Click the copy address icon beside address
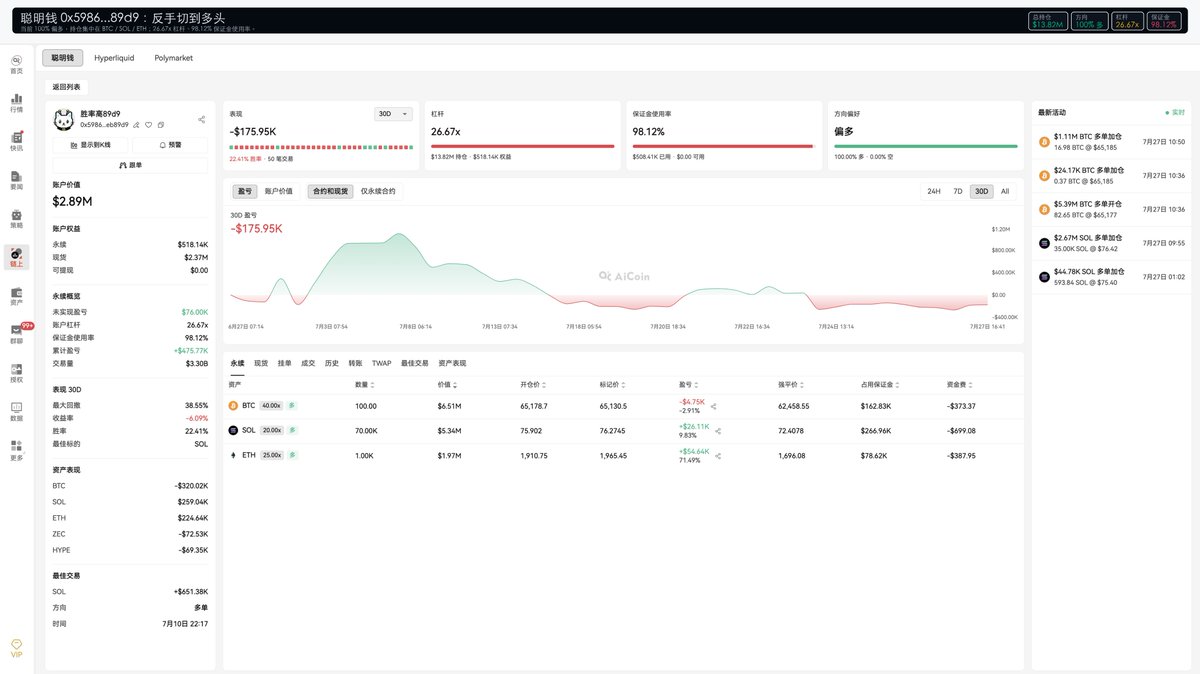The image size is (1200, 674). coord(160,125)
